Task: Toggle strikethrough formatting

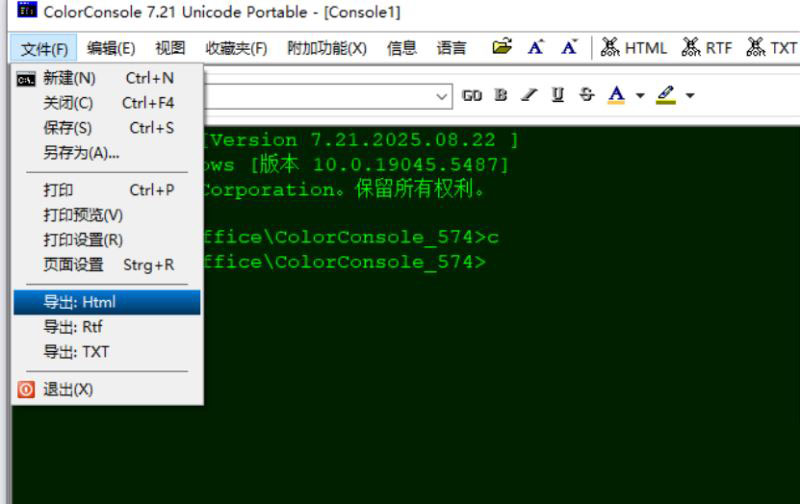Action: coord(587,95)
